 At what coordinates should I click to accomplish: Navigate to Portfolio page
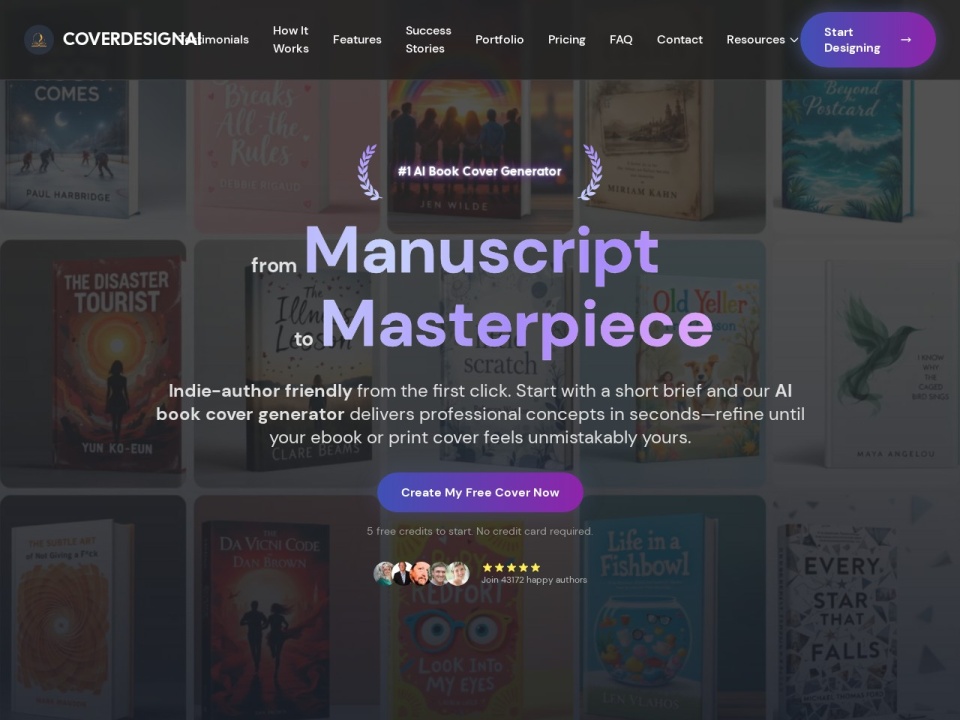click(499, 40)
